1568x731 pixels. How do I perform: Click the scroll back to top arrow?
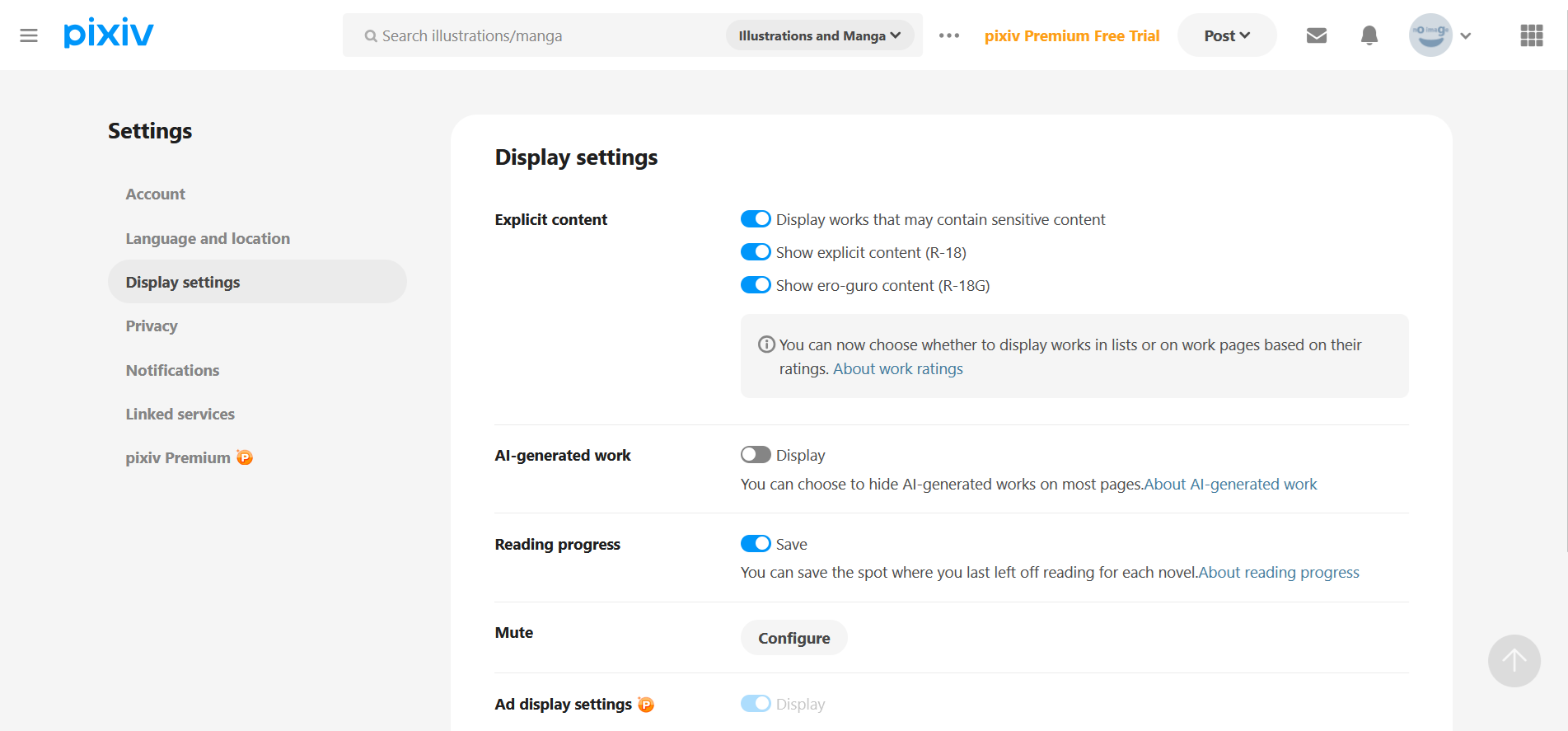(x=1514, y=661)
